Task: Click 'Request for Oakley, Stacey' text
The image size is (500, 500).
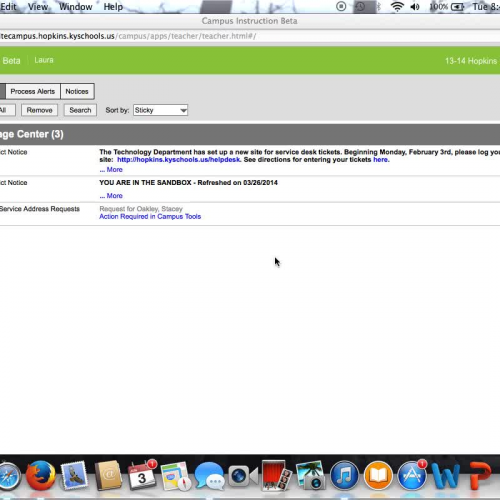Action: click(141, 209)
